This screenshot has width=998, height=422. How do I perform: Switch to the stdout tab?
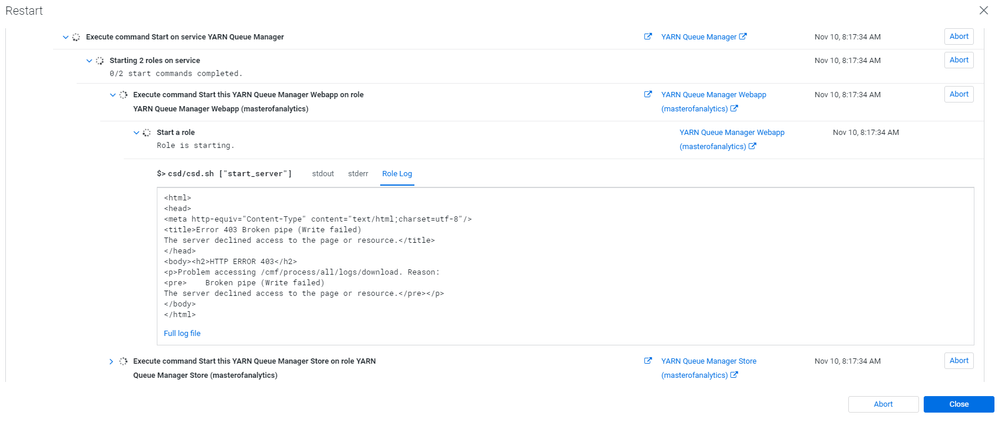point(323,174)
